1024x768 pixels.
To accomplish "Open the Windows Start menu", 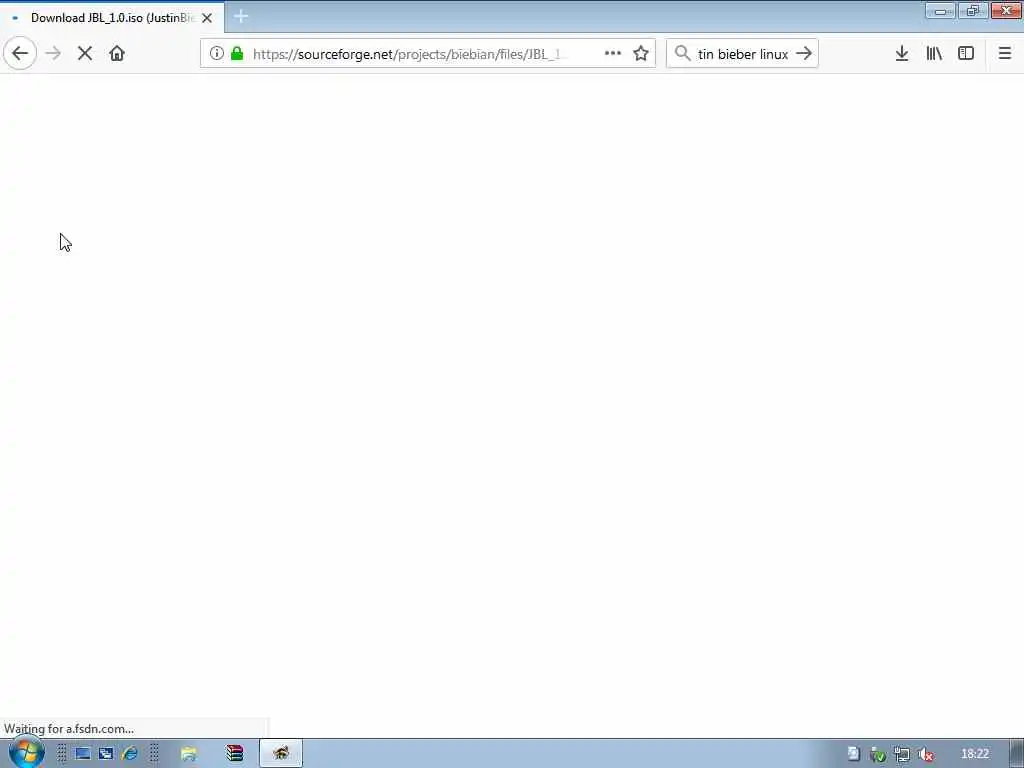I will click(26, 753).
